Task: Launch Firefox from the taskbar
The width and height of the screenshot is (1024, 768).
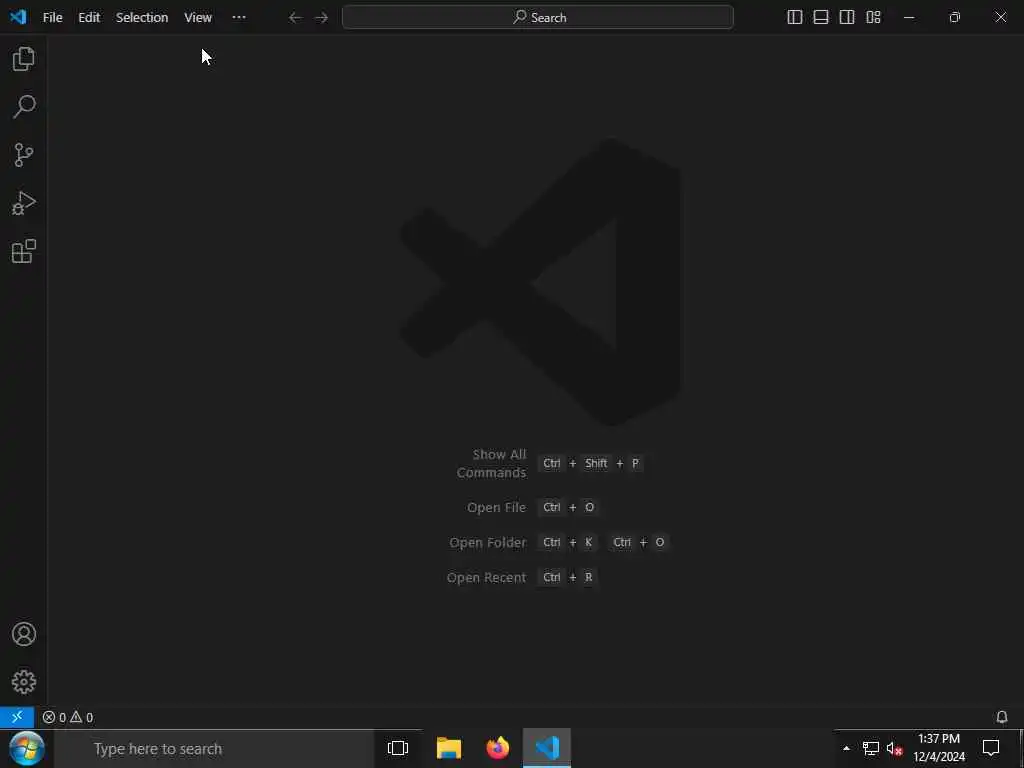Action: pyautogui.click(x=498, y=748)
